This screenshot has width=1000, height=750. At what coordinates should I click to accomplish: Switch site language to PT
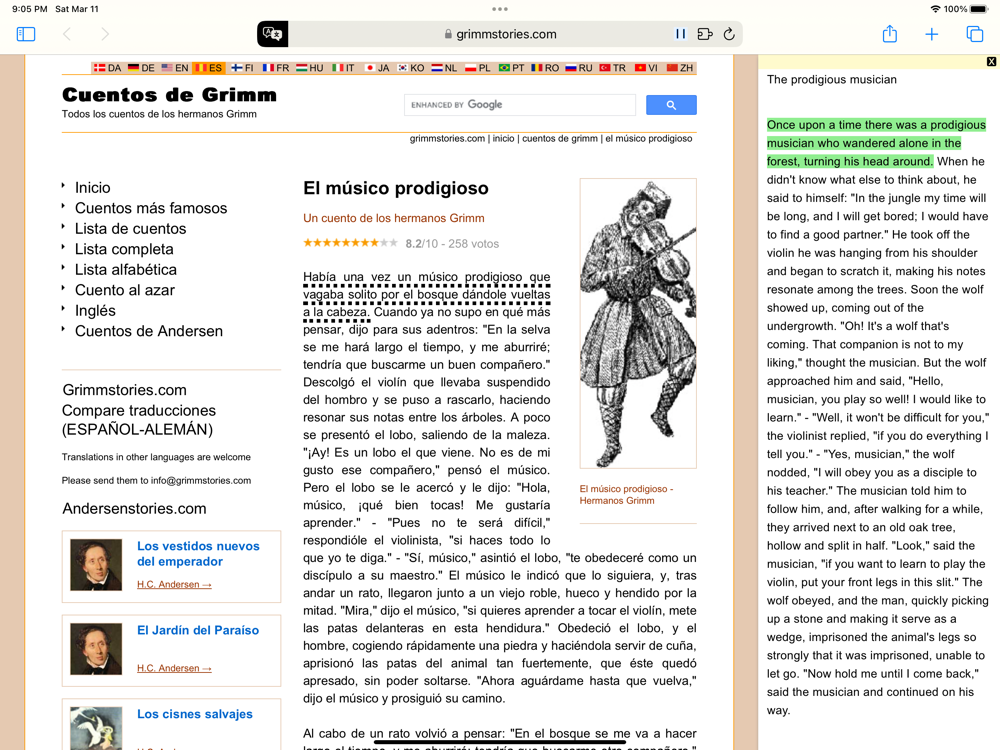(x=511, y=68)
